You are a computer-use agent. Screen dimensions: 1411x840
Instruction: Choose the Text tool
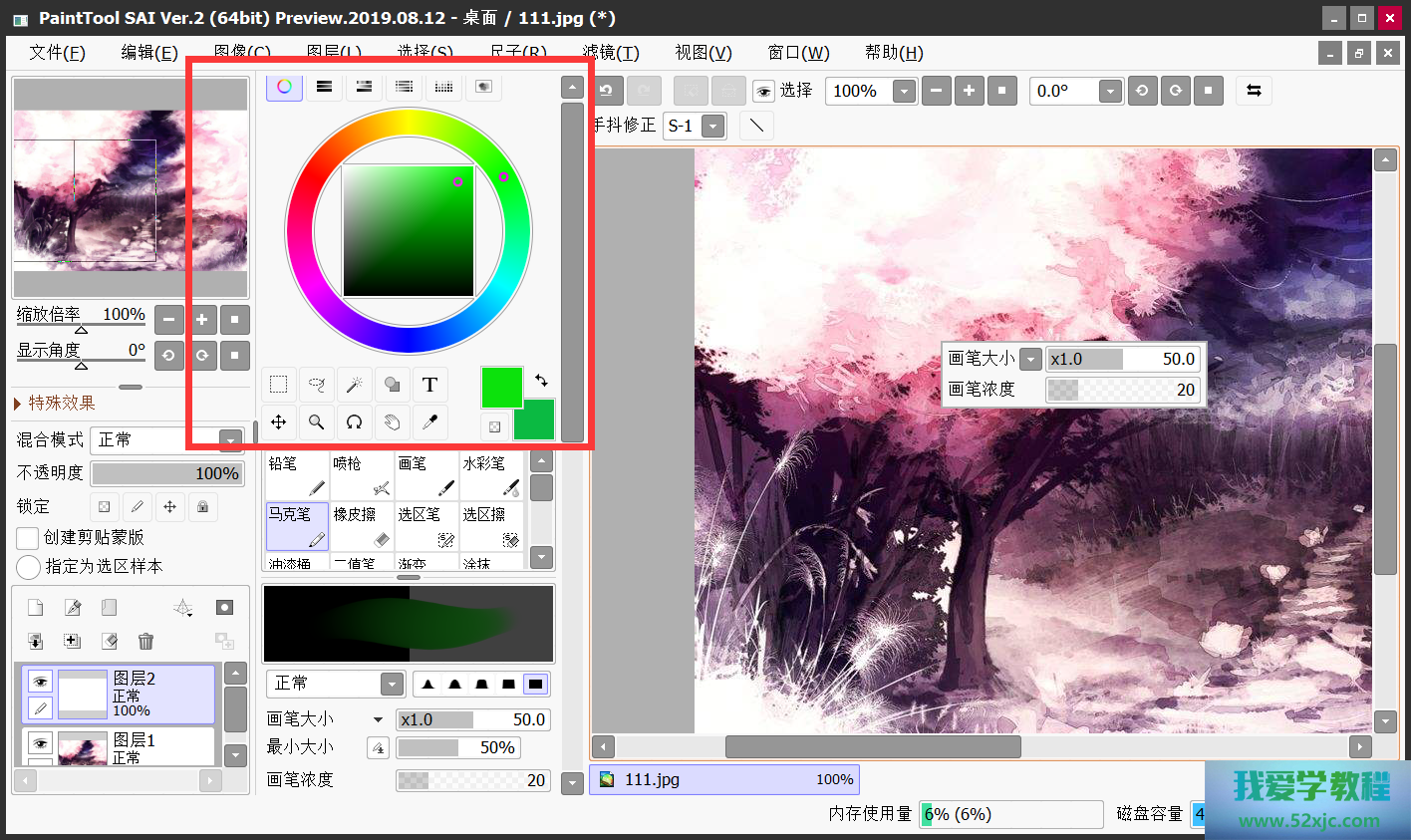(x=429, y=385)
